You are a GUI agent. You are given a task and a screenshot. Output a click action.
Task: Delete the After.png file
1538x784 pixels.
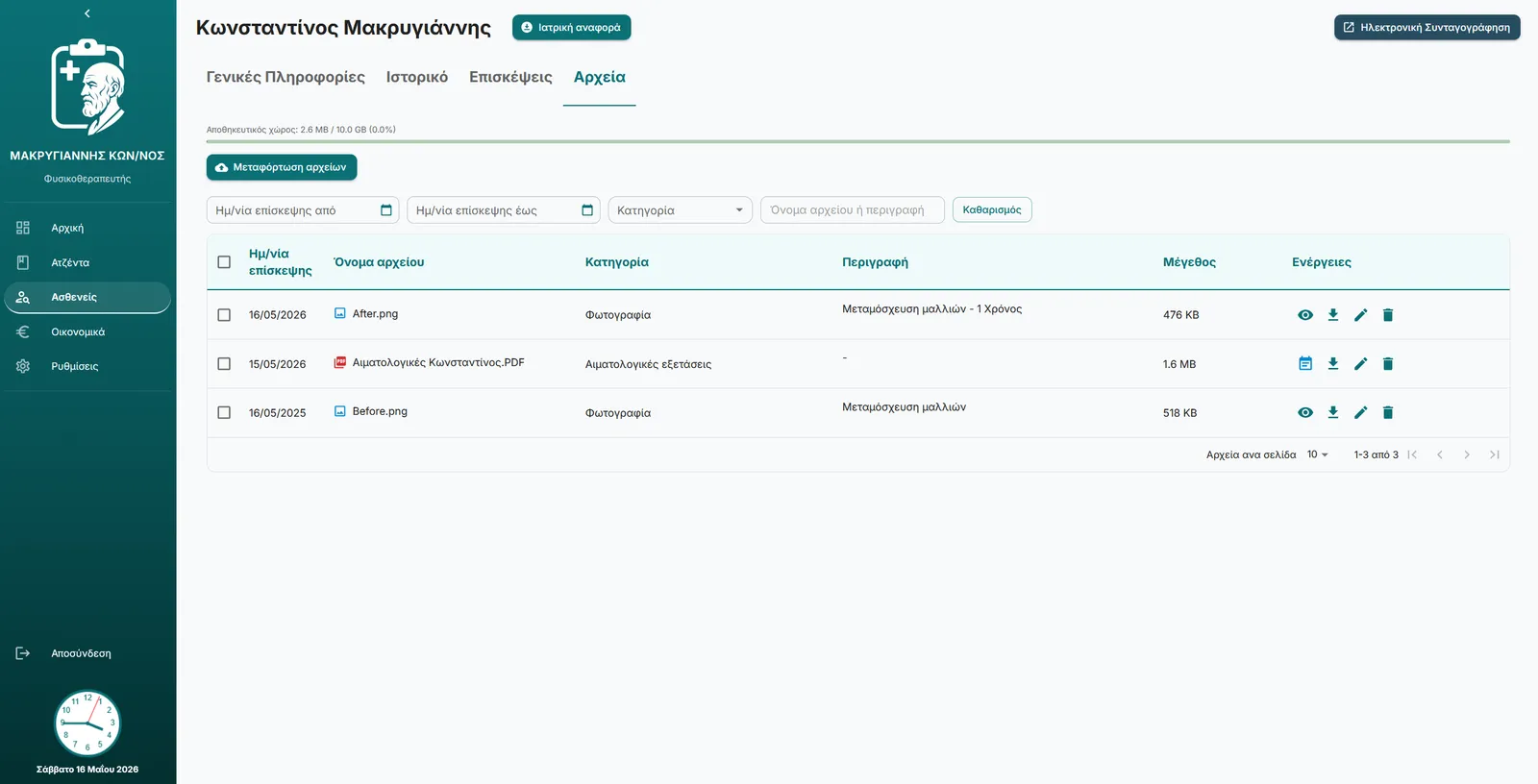point(1388,315)
